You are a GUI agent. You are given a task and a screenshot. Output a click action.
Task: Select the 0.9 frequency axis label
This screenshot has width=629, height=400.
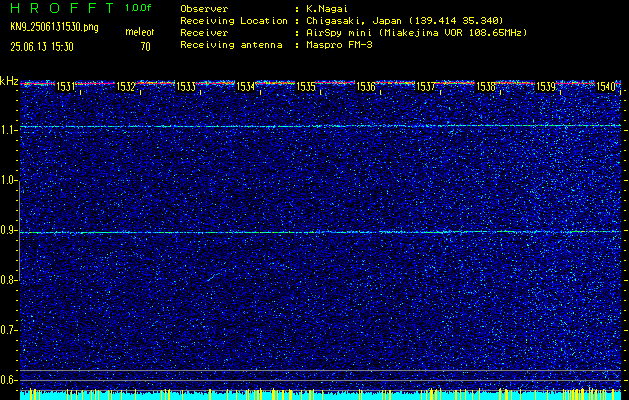click(7, 231)
